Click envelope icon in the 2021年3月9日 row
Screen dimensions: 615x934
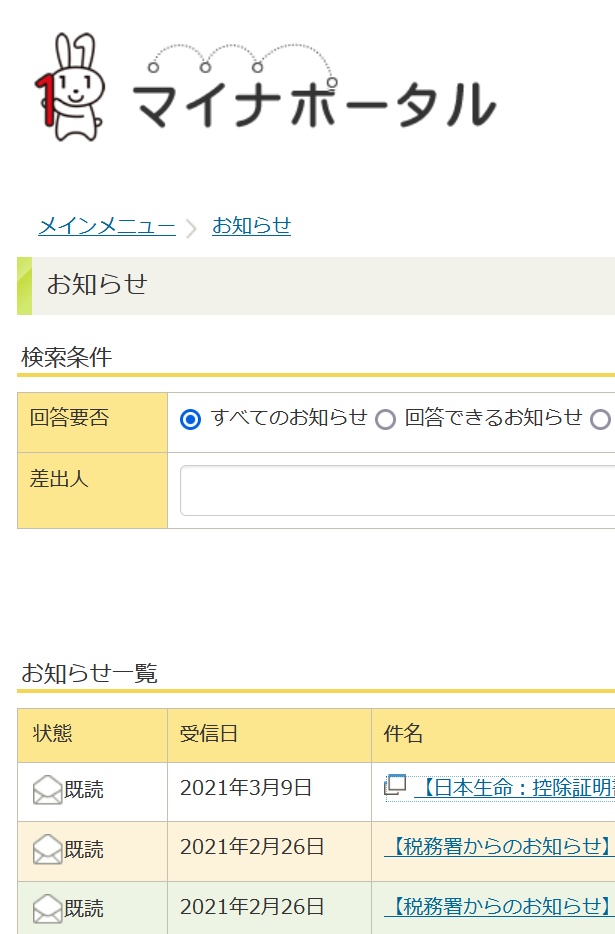click(47, 790)
